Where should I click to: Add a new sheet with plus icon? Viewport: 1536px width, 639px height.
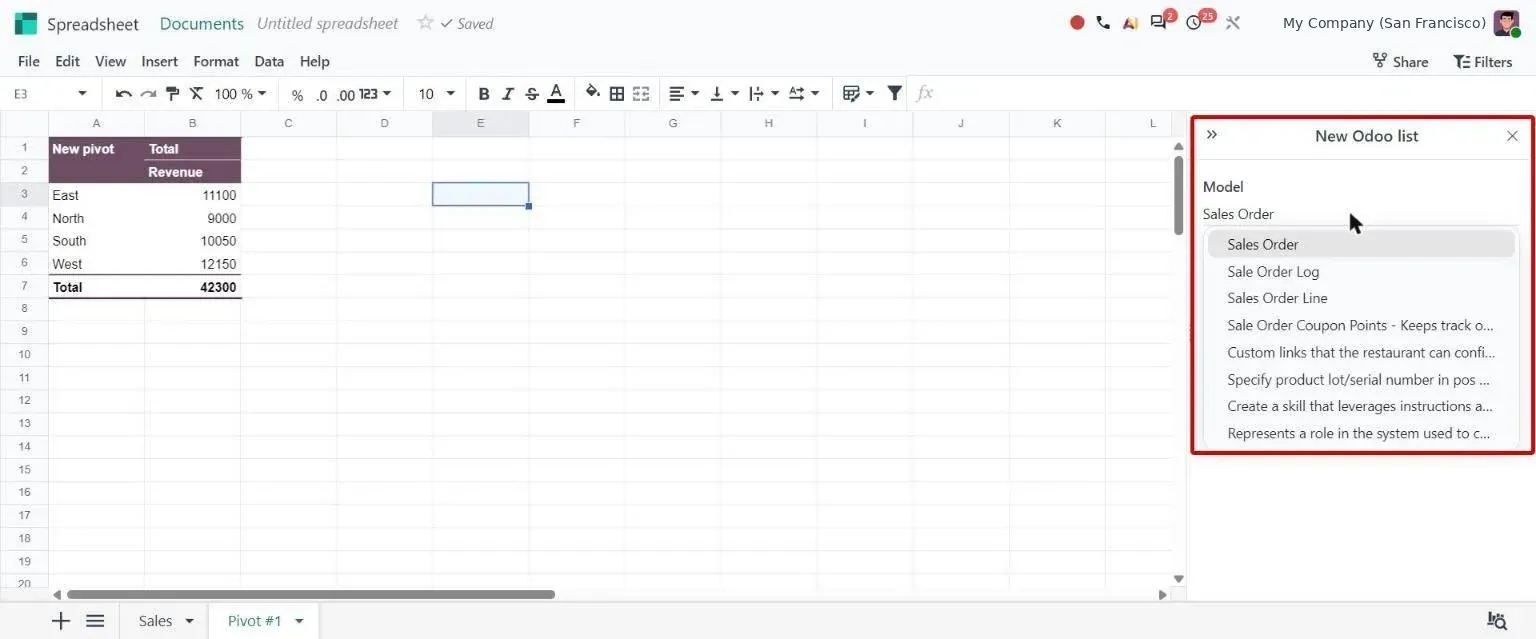61,621
